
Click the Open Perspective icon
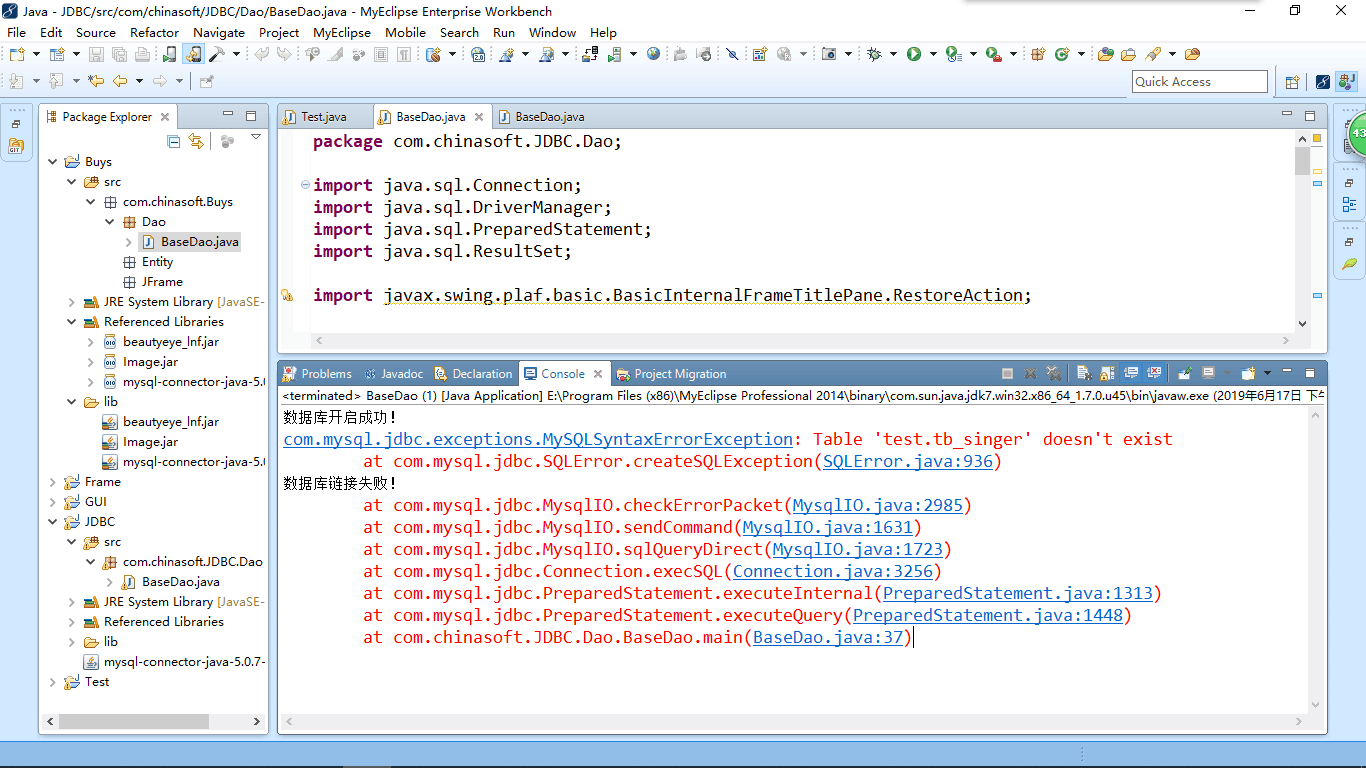pyautogui.click(x=1292, y=82)
